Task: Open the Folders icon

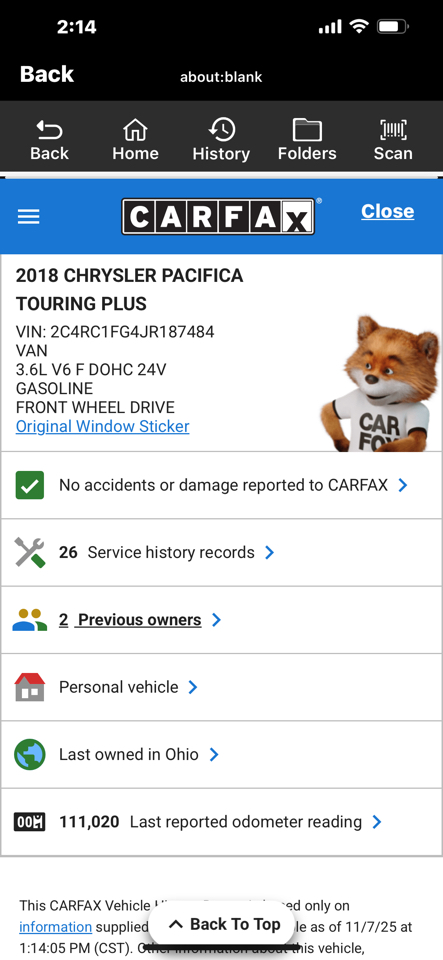Action: click(x=307, y=129)
